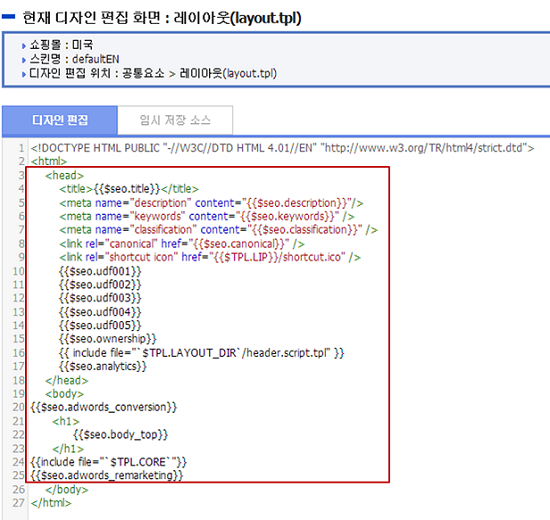Click the meta description line in editor
The height and width of the screenshot is (520, 550).
(211, 203)
